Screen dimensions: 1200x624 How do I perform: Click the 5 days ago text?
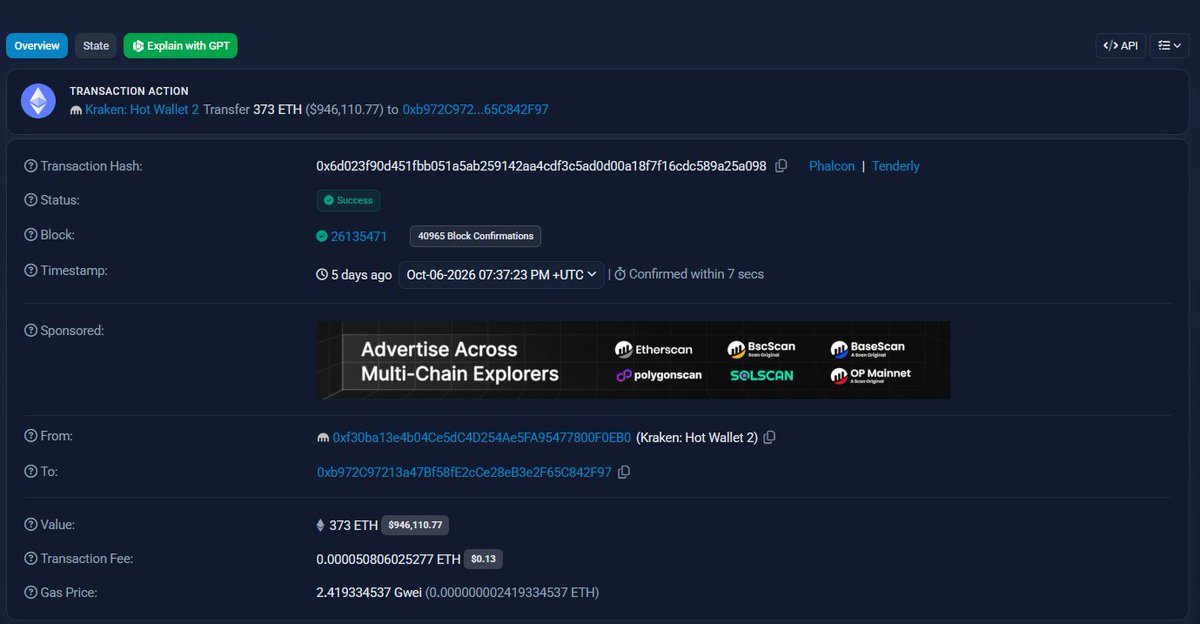(x=361, y=274)
